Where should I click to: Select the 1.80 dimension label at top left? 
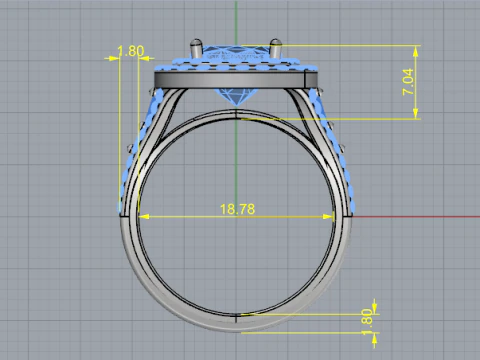[131, 51]
